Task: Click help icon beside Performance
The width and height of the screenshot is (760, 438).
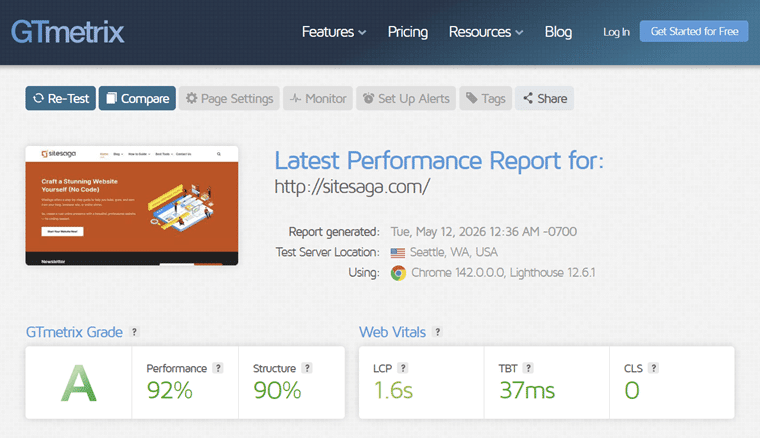Action: tap(218, 368)
